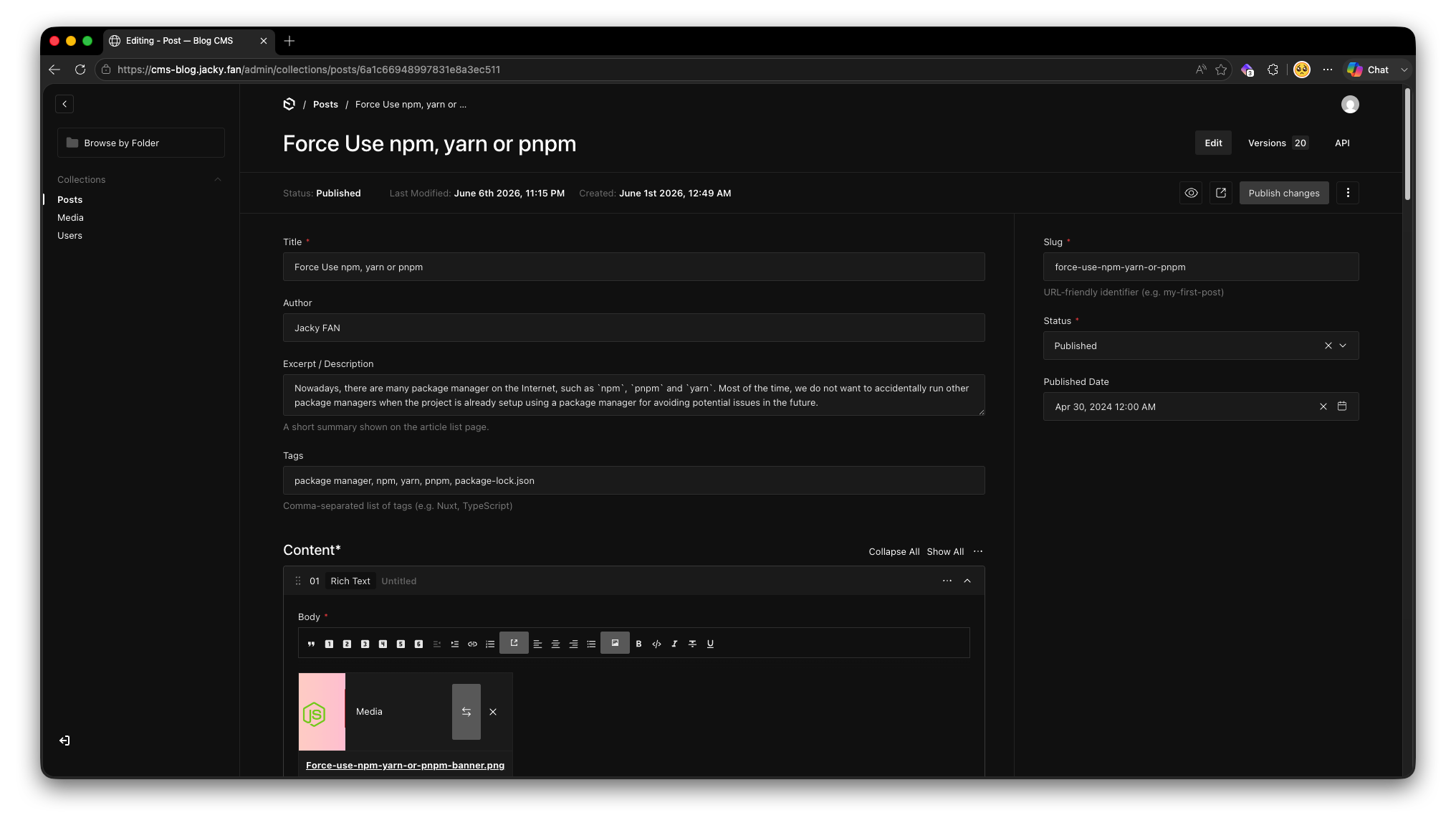Add page to favorites star icon
This screenshot has width=1456, height=833.
[x=1221, y=70]
